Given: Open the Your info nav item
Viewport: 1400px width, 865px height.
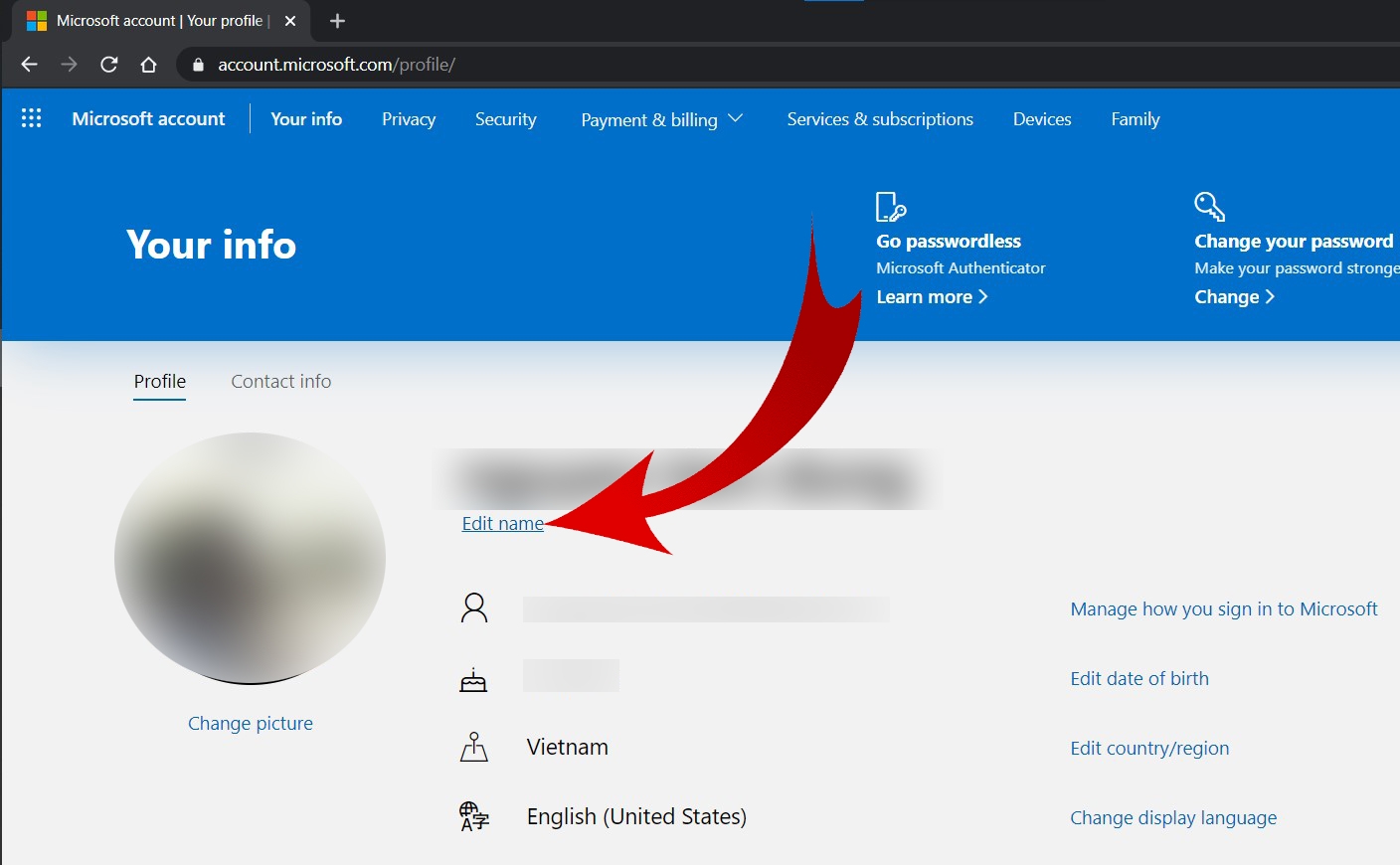Looking at the screenshot, I should (x=306, y=118).
